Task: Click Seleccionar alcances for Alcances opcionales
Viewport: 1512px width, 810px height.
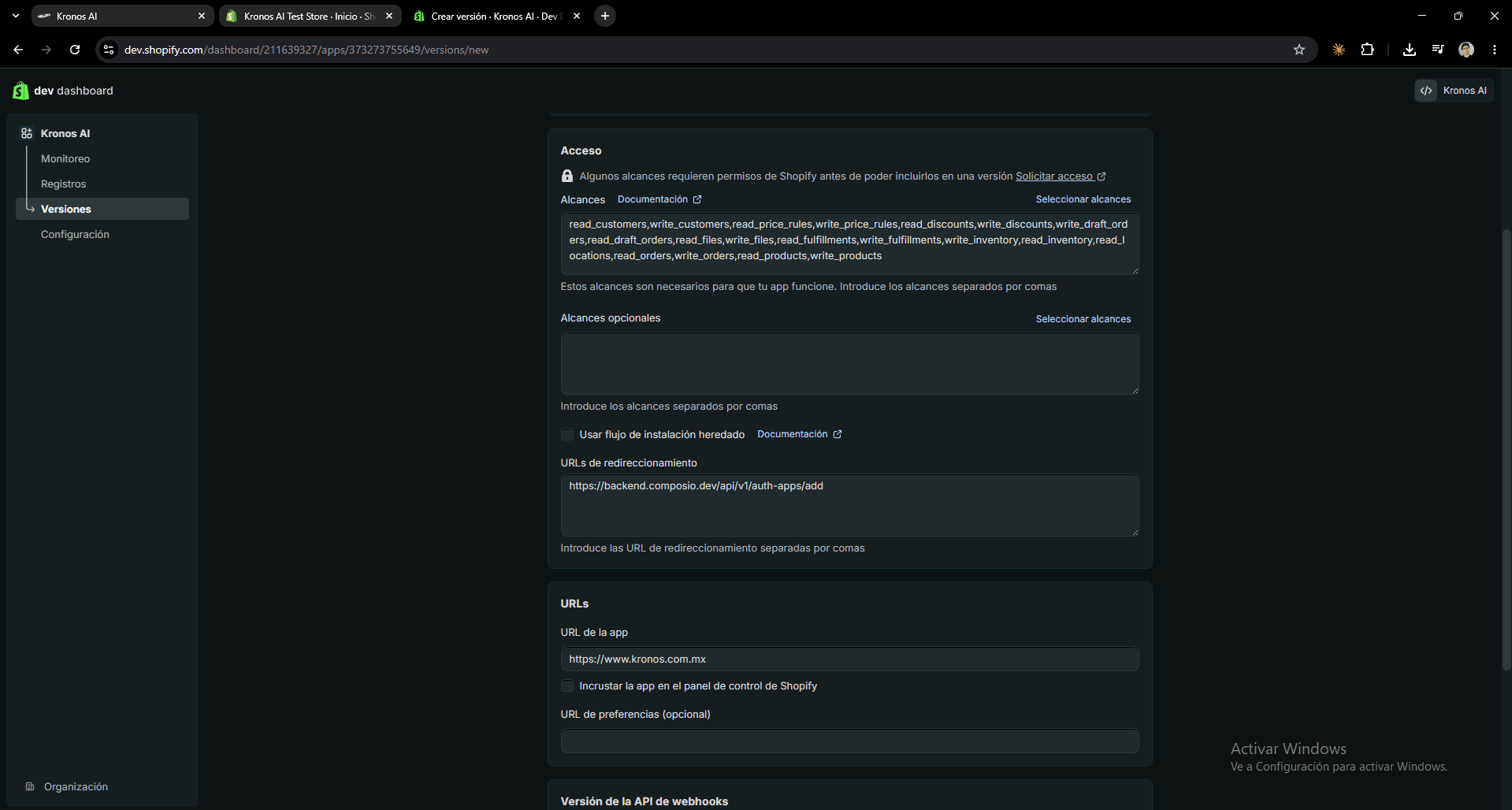Action: (x=1083, y=319)
